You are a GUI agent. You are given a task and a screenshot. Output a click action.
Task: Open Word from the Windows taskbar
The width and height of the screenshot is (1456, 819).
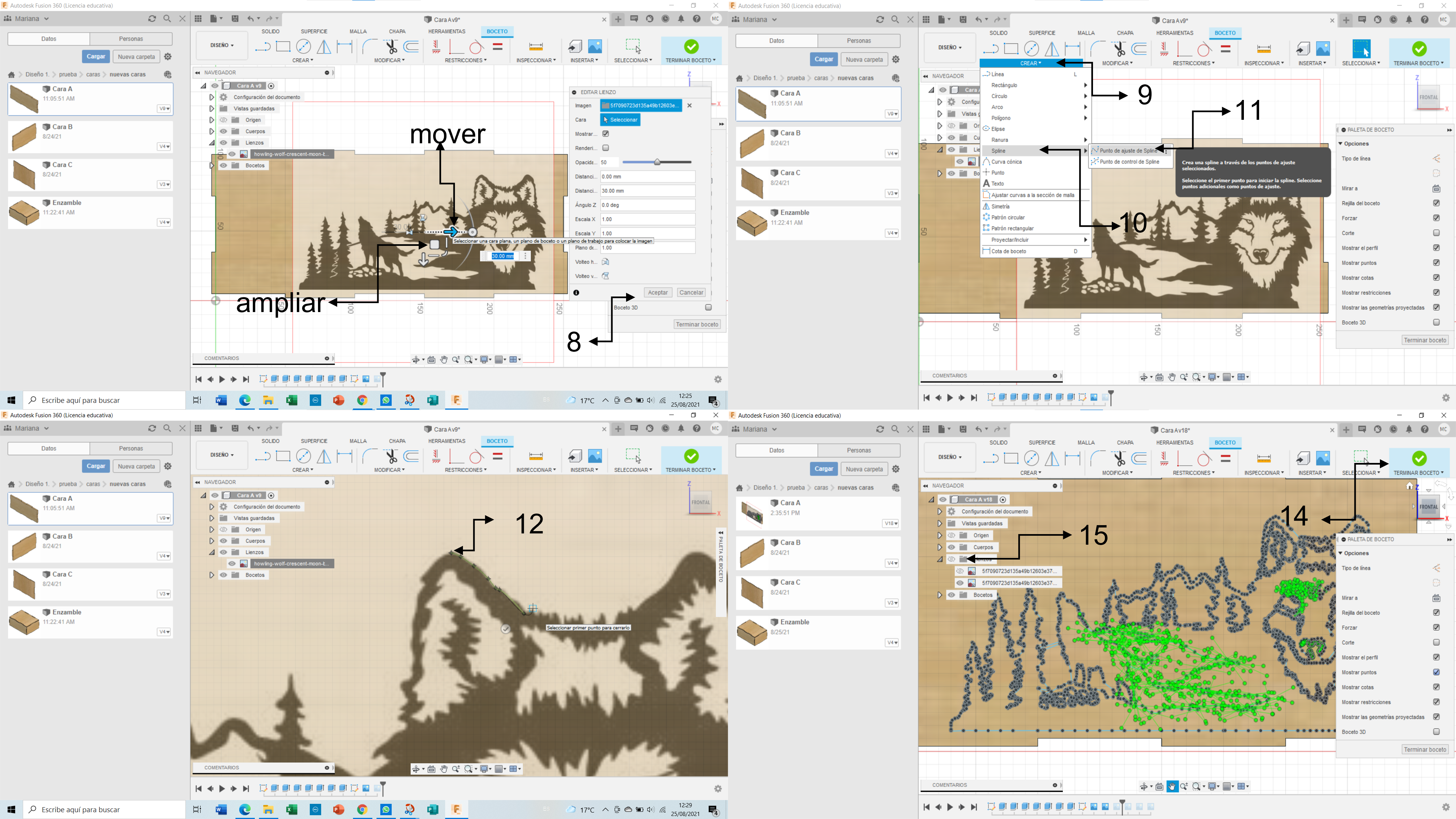(x=221, y=400)
